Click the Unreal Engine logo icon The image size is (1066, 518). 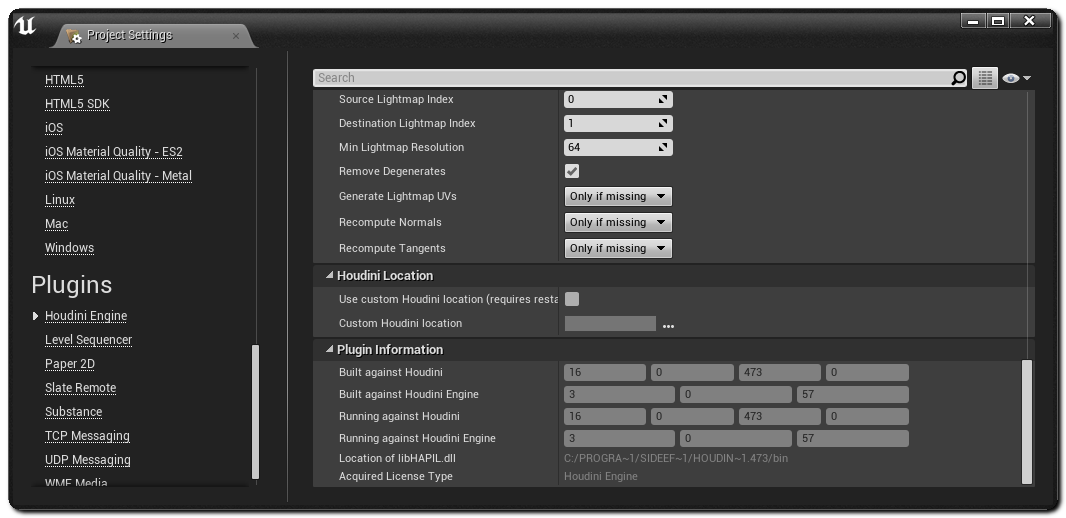pos(25,27)
